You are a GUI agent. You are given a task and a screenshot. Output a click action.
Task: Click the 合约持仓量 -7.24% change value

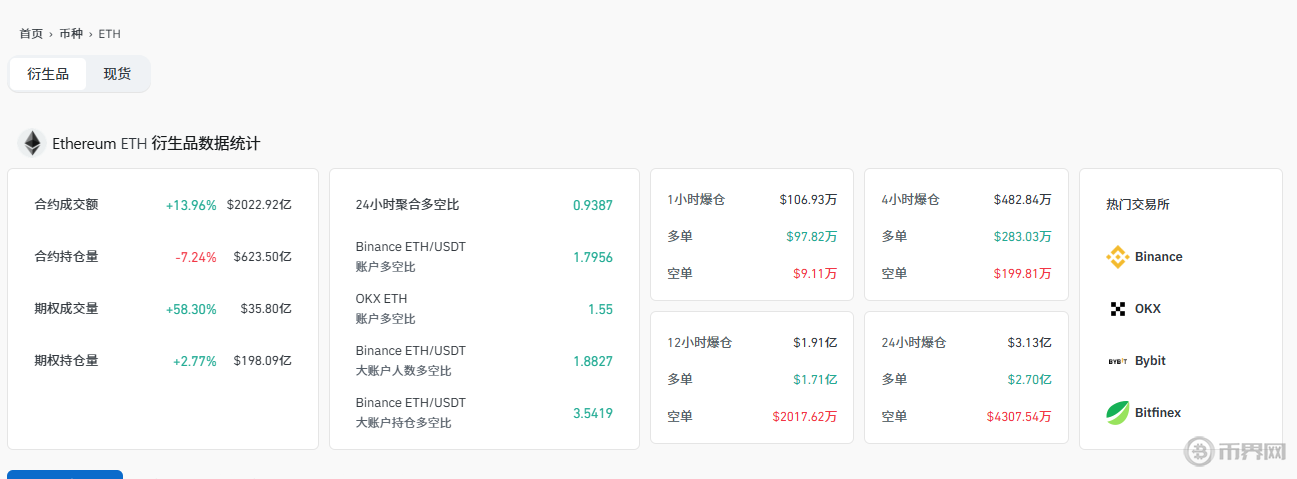click(195, 257)
